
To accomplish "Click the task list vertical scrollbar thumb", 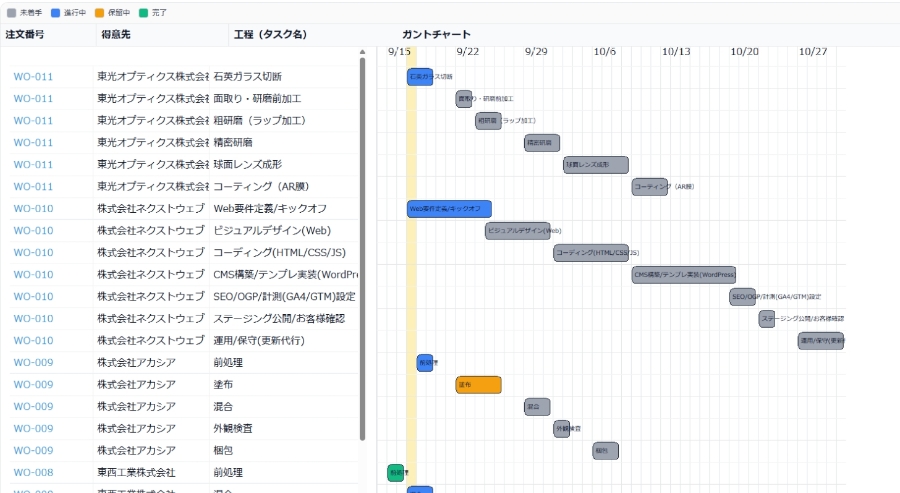I will coord(362,250).
